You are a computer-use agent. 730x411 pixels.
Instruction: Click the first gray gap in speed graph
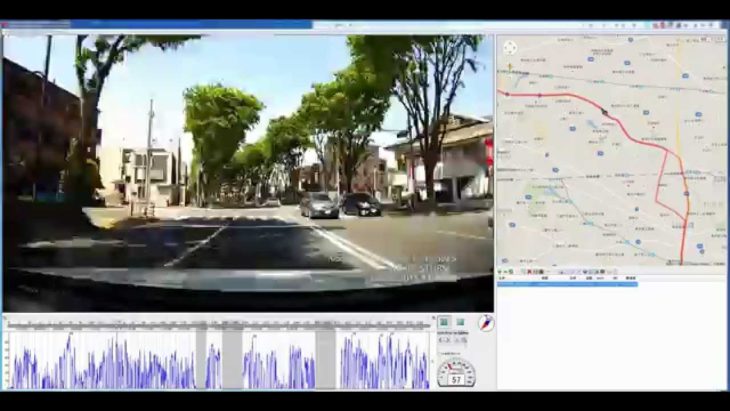[x=200, y=360]
